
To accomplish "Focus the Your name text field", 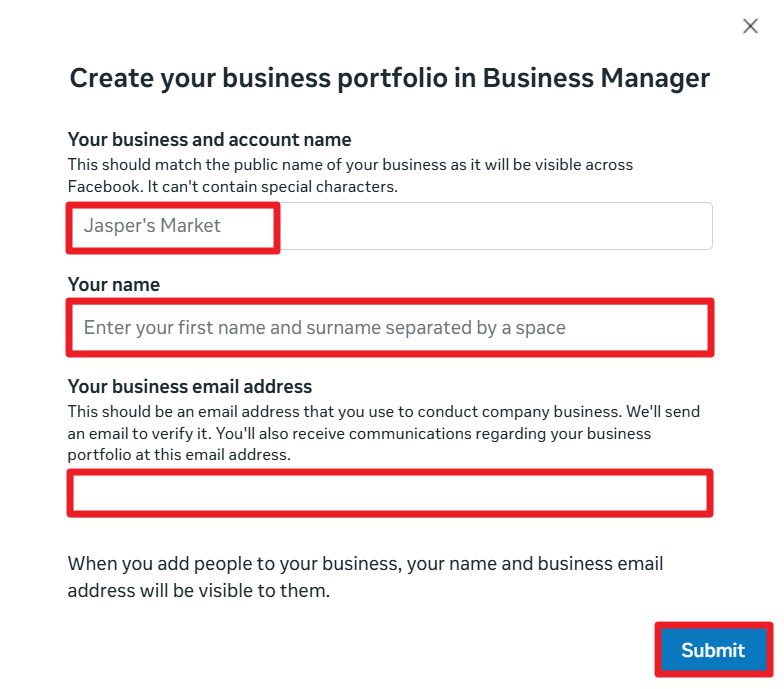I will click(x=390, y=327).
